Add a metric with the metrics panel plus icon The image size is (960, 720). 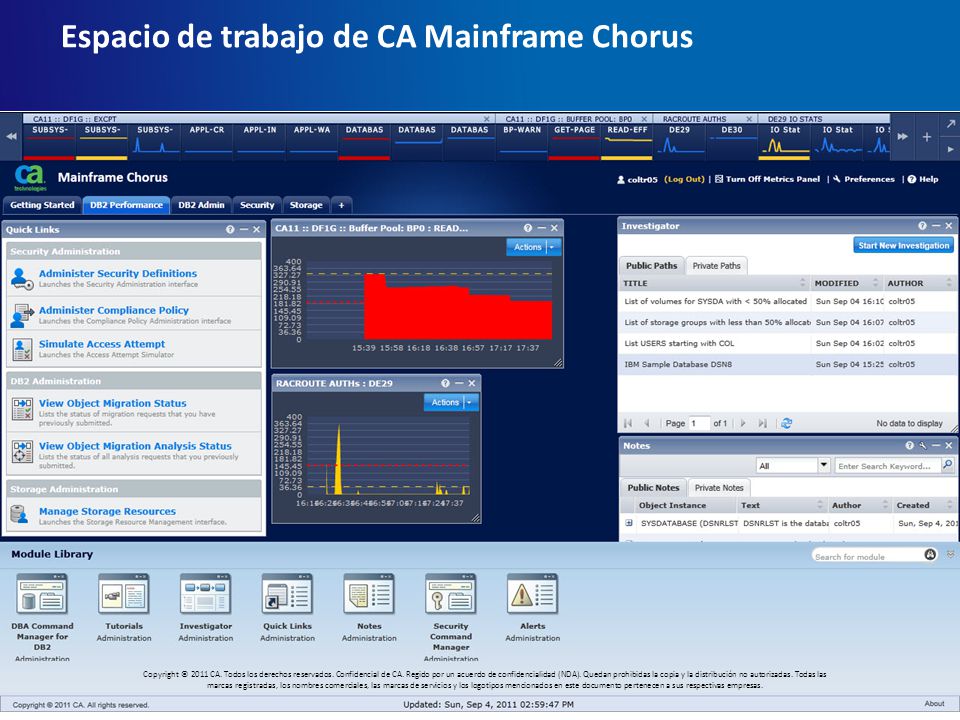[x=927, y=137]
